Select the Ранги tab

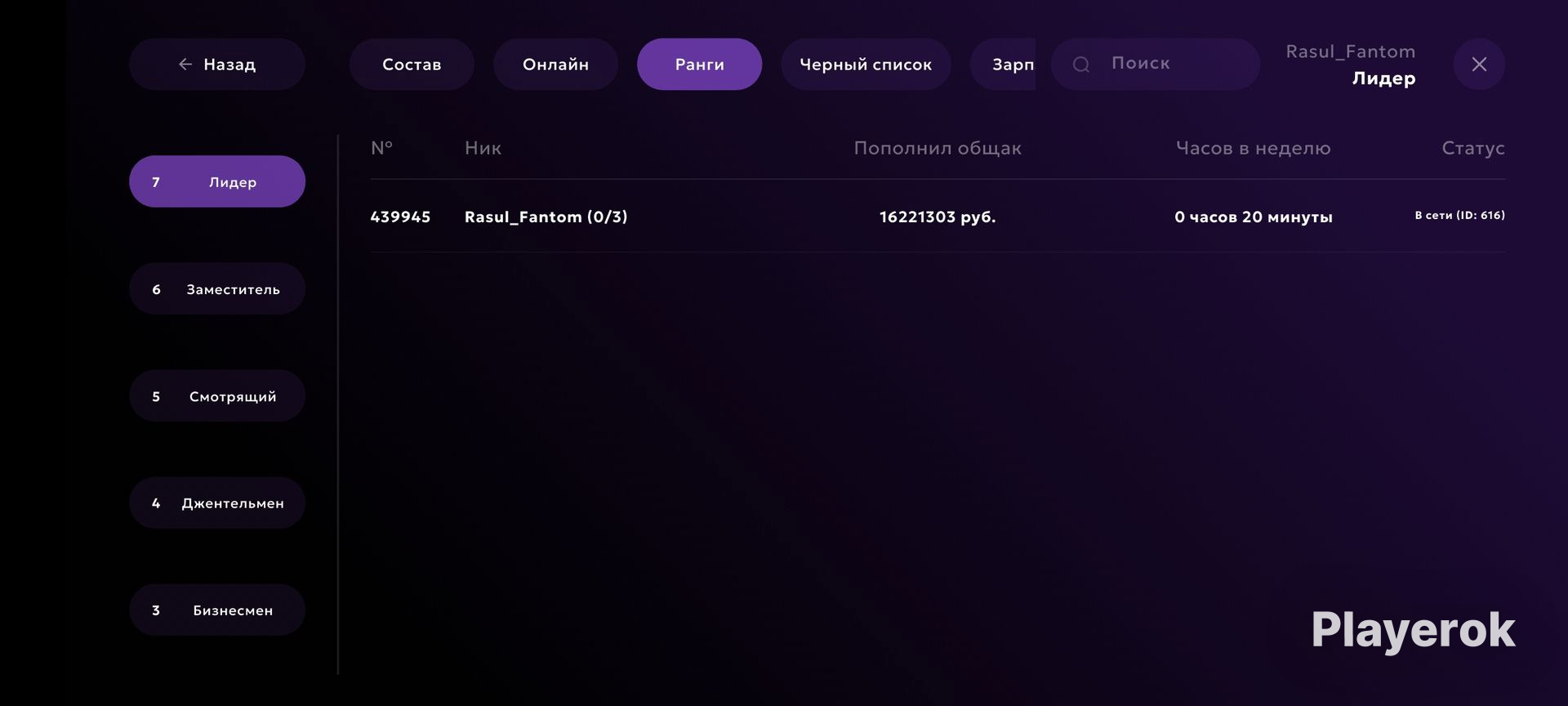(699, 64)
